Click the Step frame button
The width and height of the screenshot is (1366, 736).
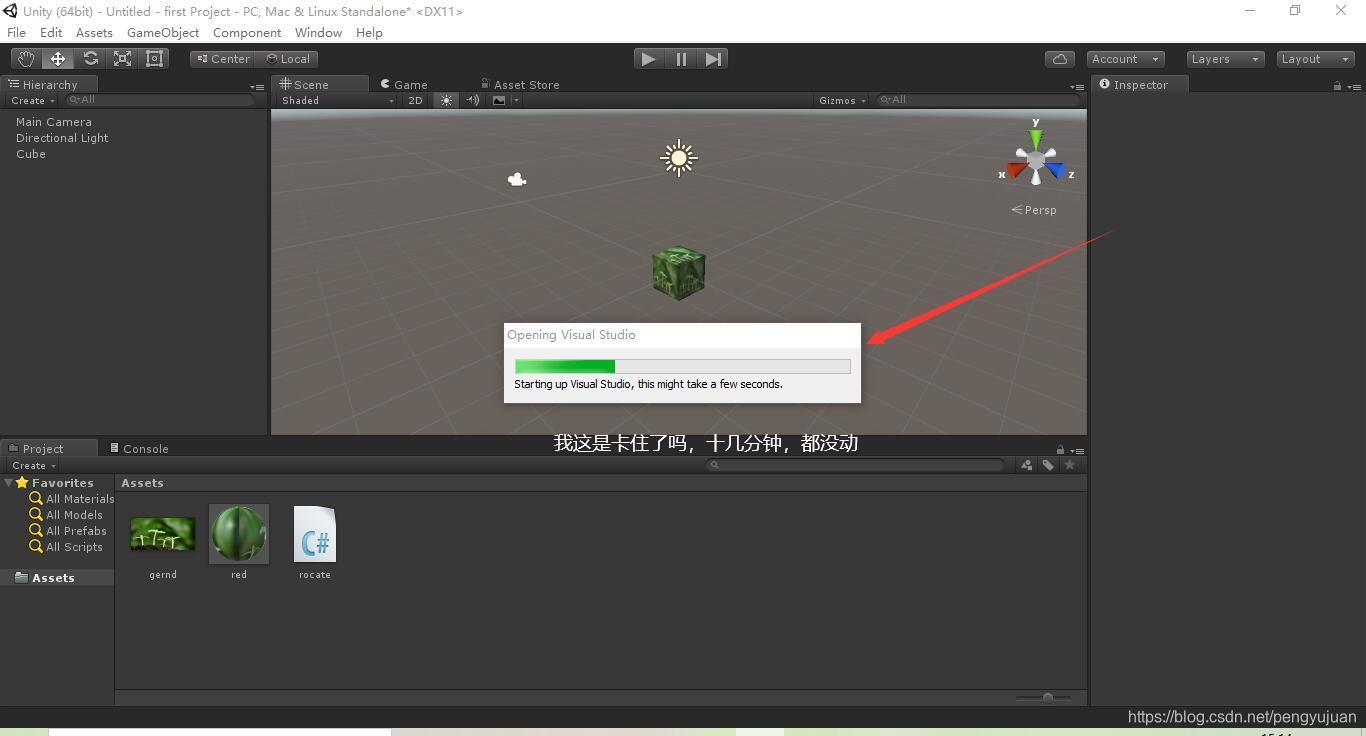[x=713, y=59]
